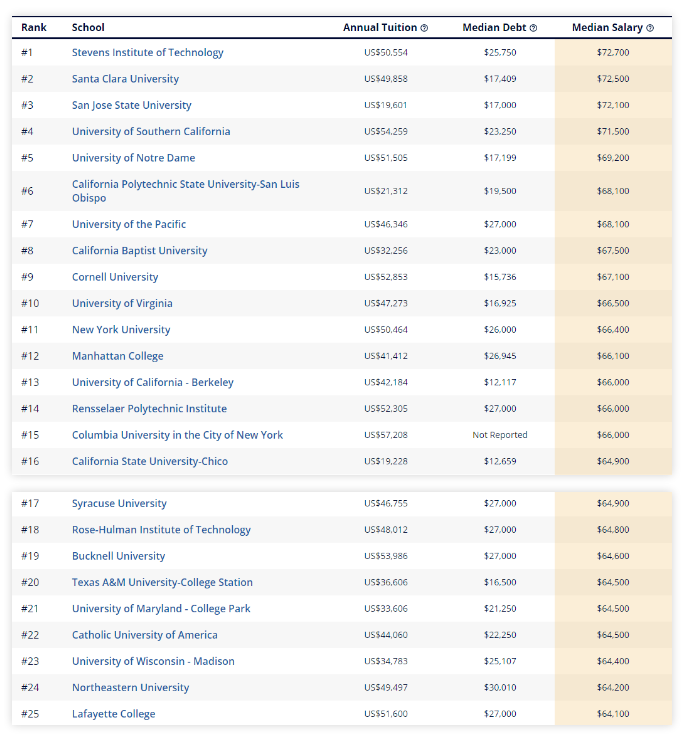Image resolution: width=686 pixels, height=737 pixels.
Task: Open Syracuse University link
Action: (x=119, y=503)
